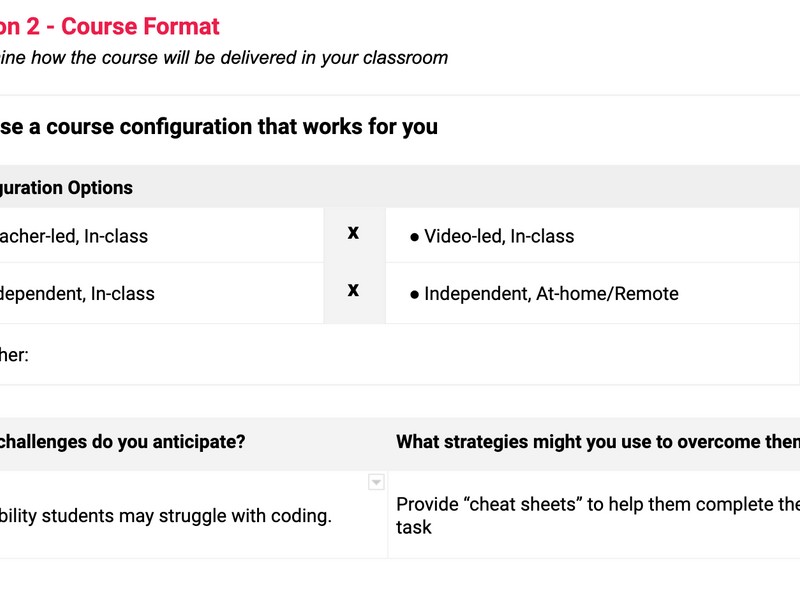This screenshot has width=800, height=600.
Task: Click the course configuration that works heading
Action: [x=218, y=127]
